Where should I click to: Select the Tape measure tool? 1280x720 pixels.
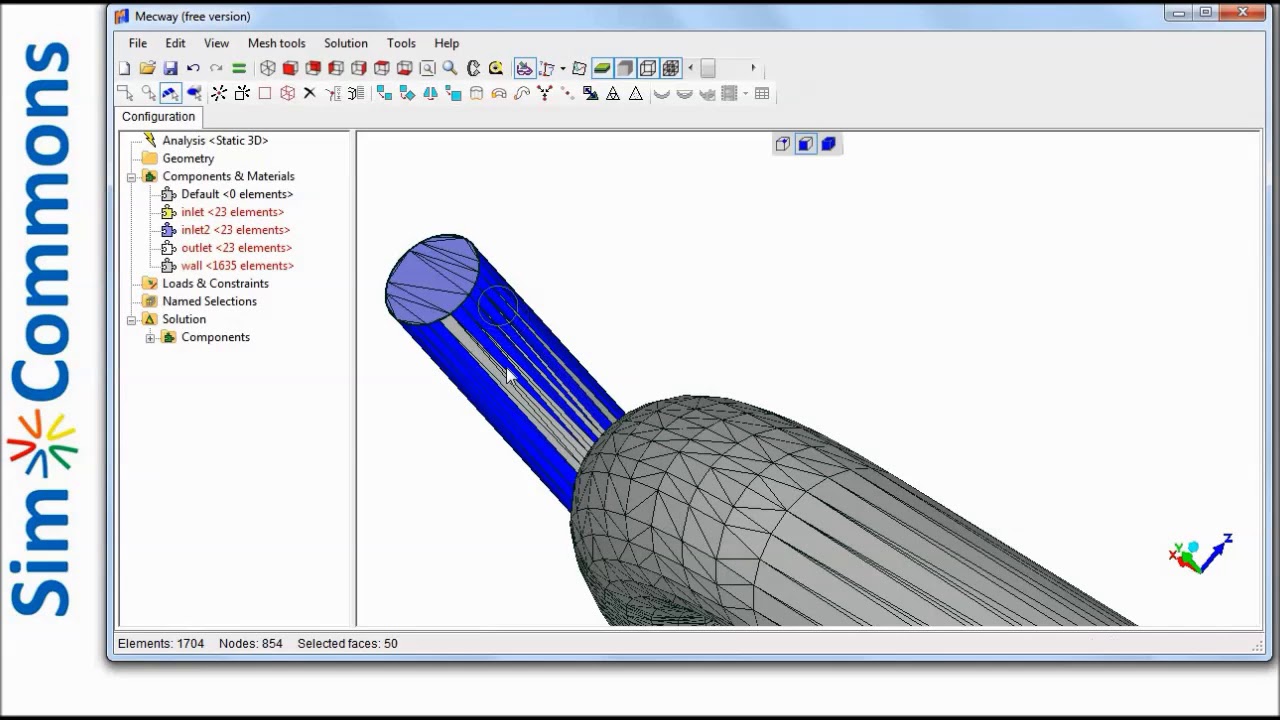click(496, 68)
